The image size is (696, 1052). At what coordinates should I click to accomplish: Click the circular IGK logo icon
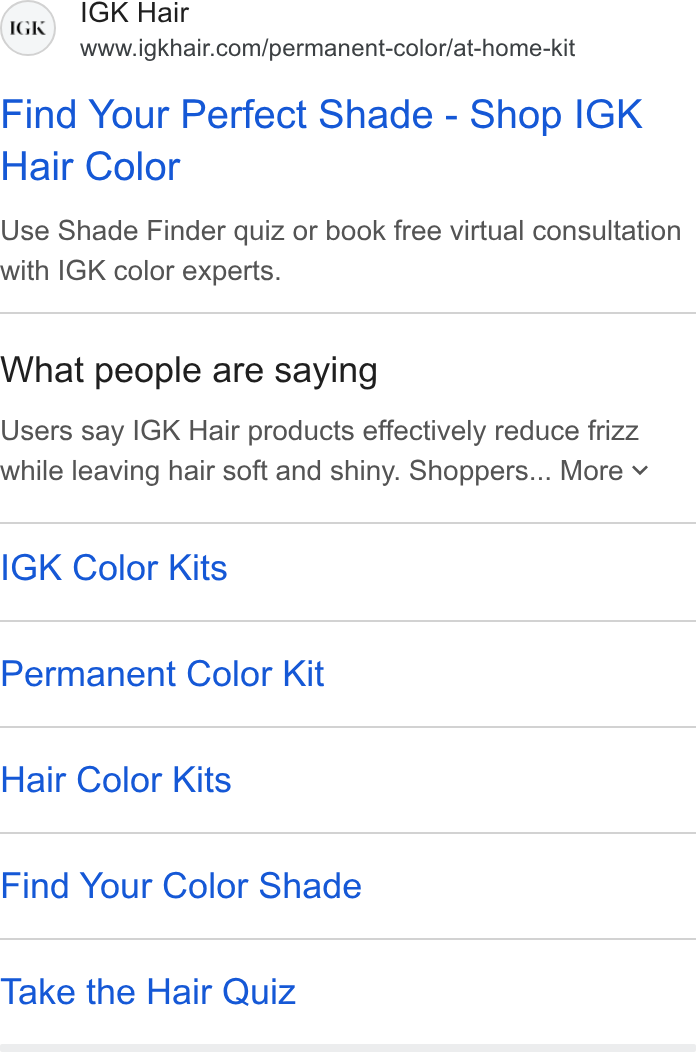pyautogui.click(x=28, y=28)
